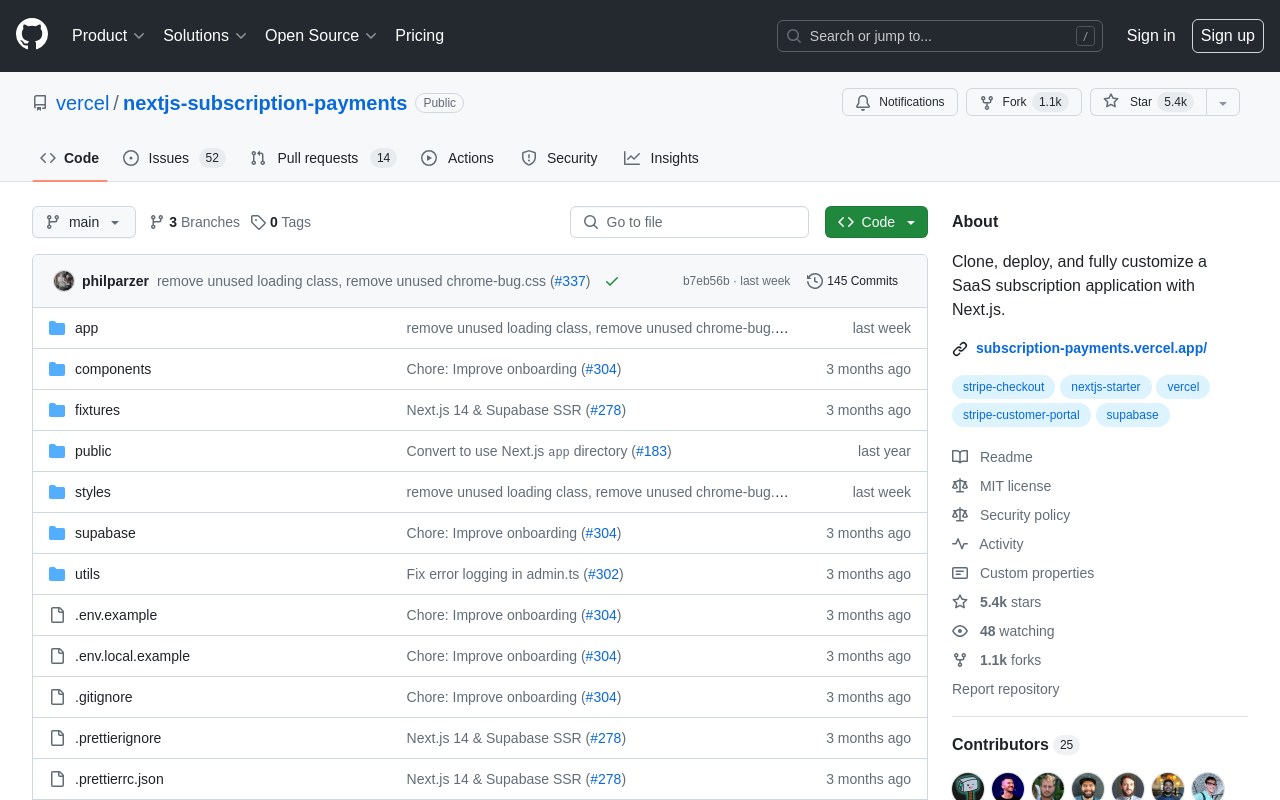Open repository Activity

click(1000, 544)
